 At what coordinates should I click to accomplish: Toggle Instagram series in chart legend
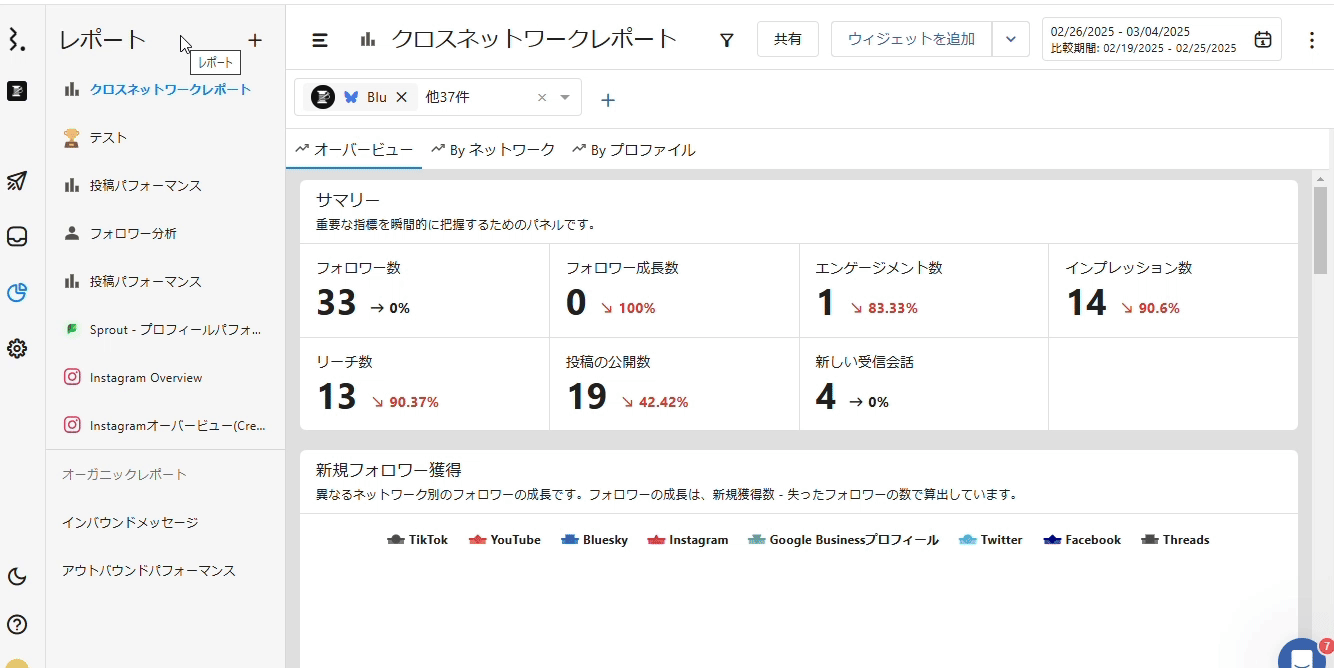click(687, 540)
